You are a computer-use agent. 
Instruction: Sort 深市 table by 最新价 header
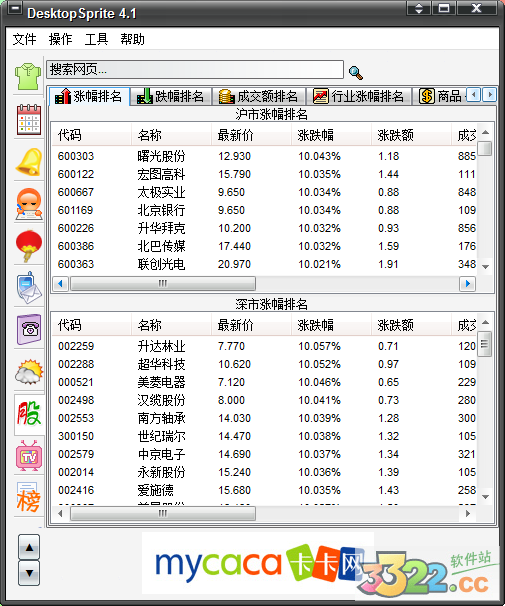(252, 325)
